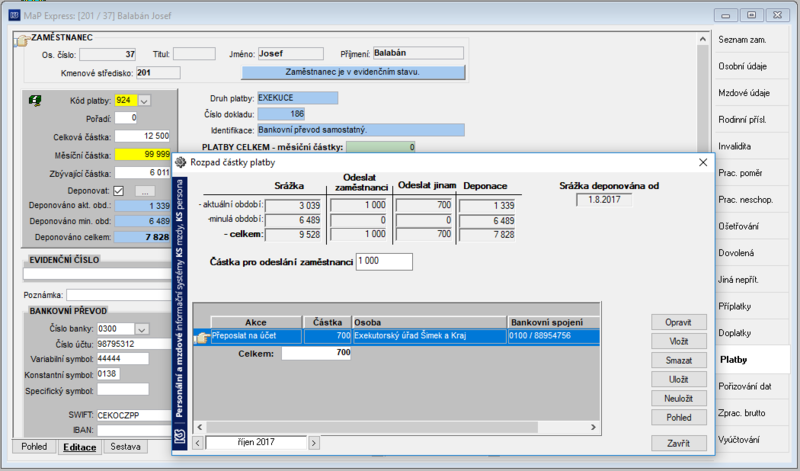Close the Rozpad částky platby dialog
Image resolution: width=800 pixels, height=471 pixels.
(x=703, y=162)
